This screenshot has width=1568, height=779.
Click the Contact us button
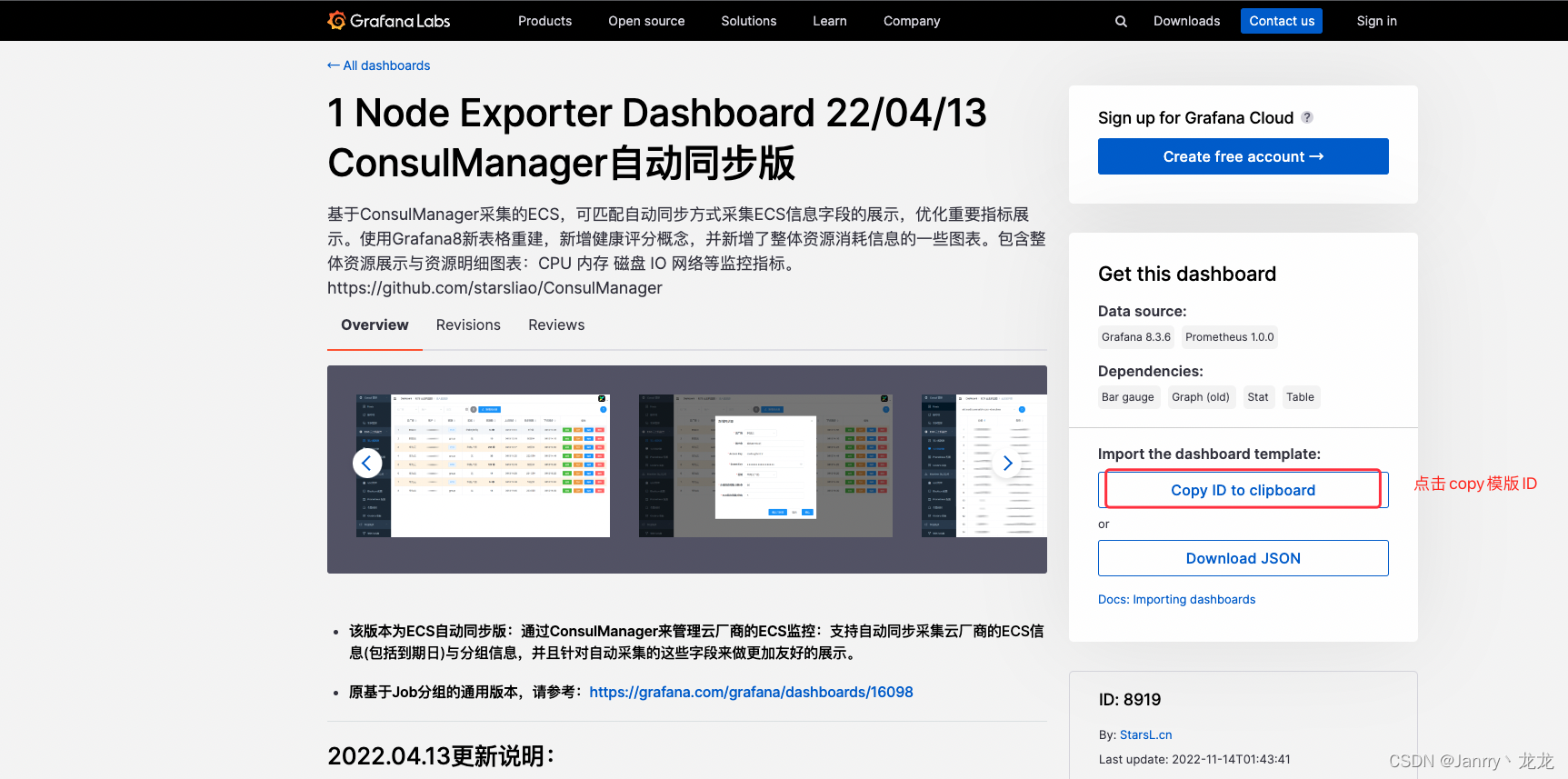click(1282, 21)
